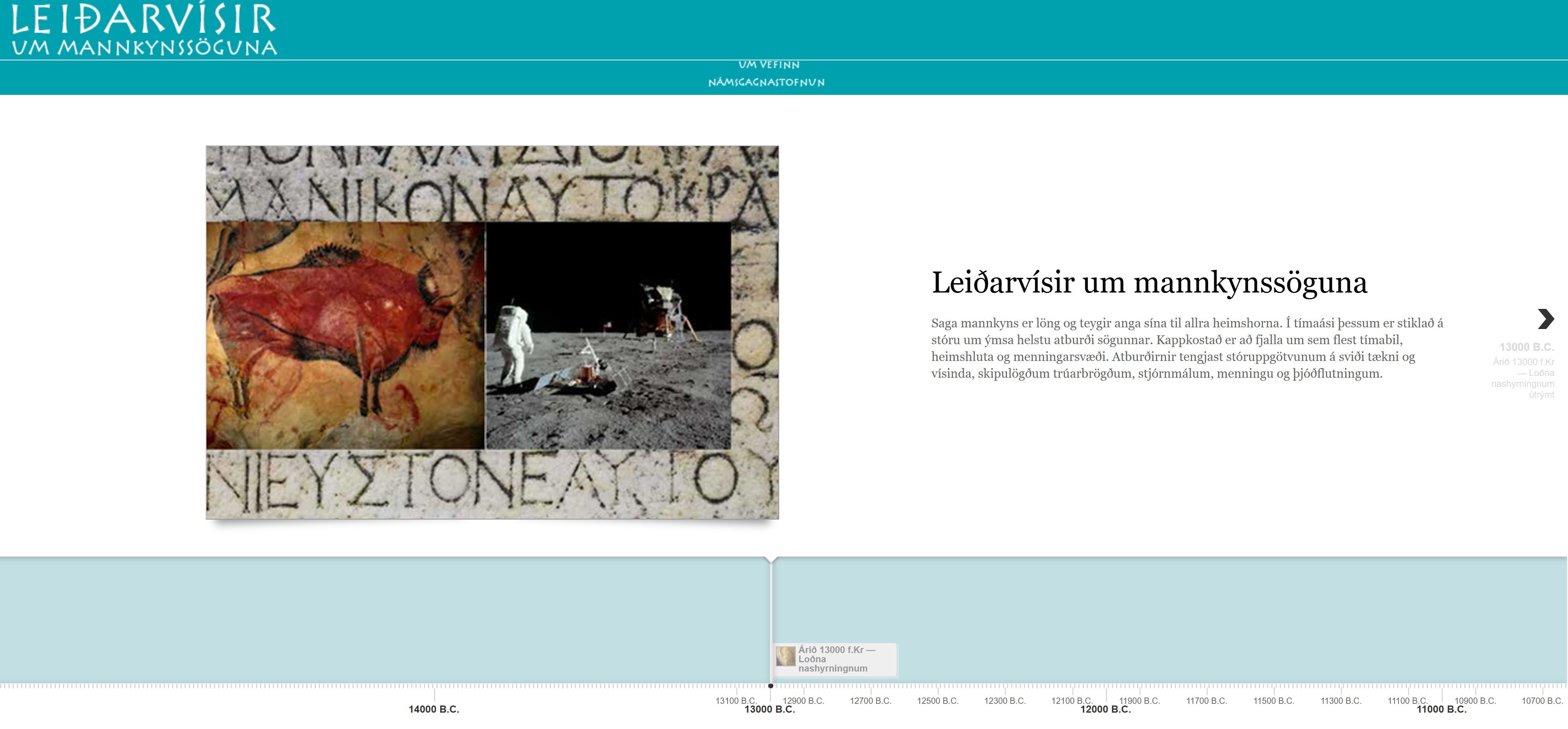
Task: Click the 11100 B.C. tick label
Action: click(x=1408, y=701)
